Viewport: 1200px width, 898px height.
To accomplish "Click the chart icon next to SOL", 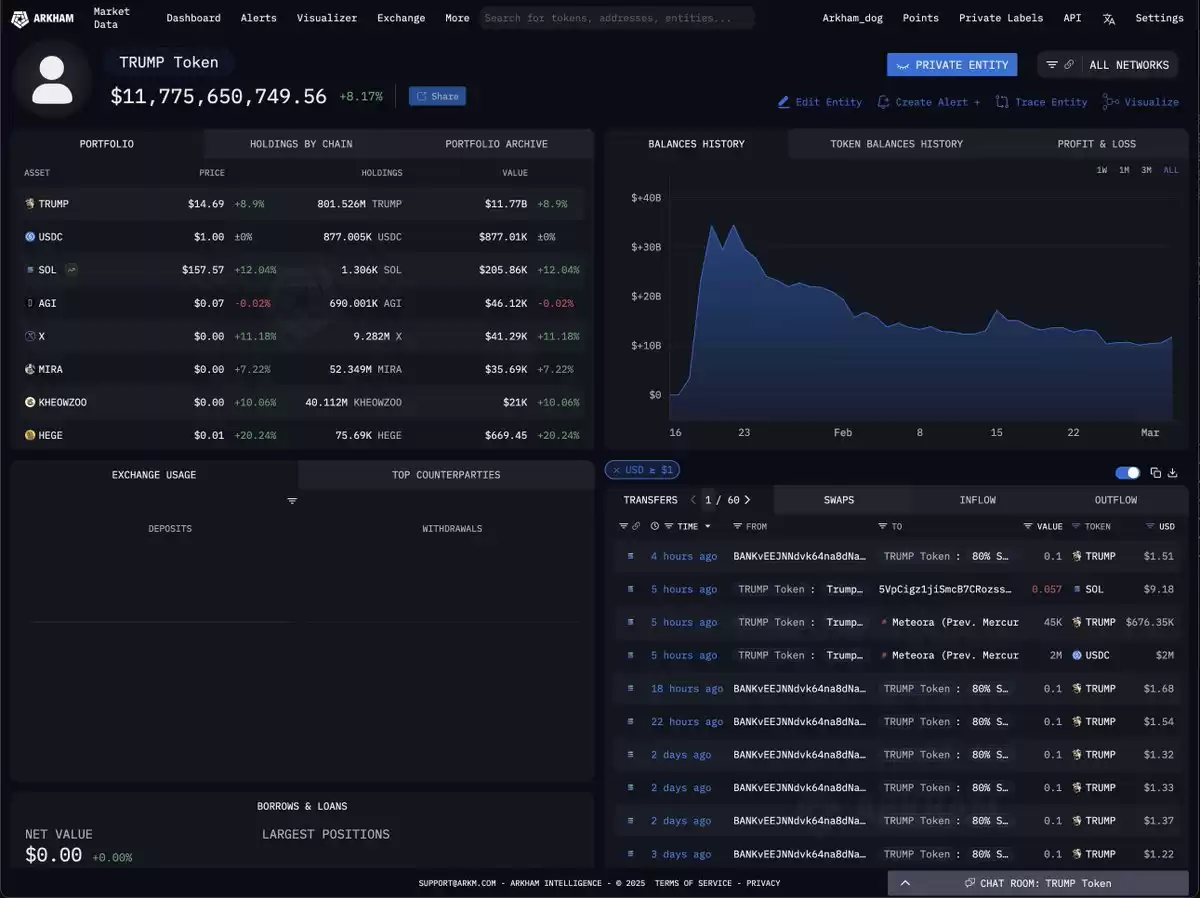I will [x=72, y=270].
